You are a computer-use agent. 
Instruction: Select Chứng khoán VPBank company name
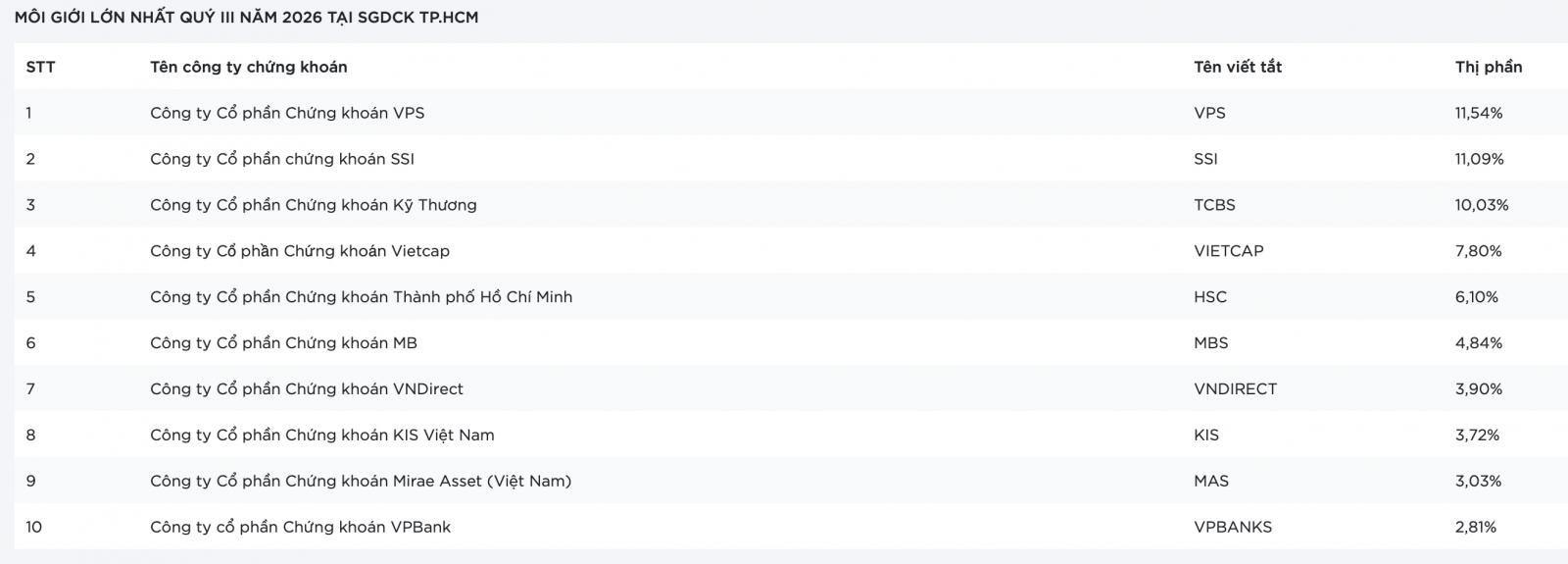click(300, 527)
